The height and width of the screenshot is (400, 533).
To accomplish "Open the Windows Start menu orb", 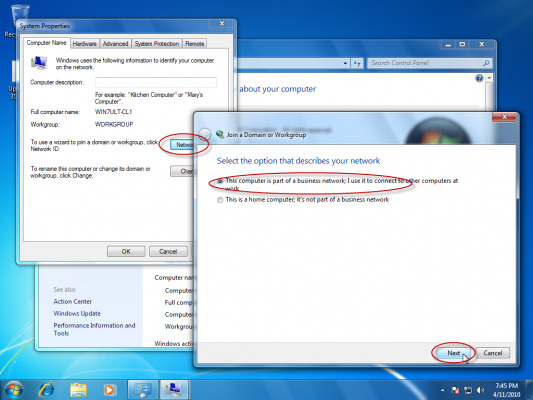I will coord(14,389).
